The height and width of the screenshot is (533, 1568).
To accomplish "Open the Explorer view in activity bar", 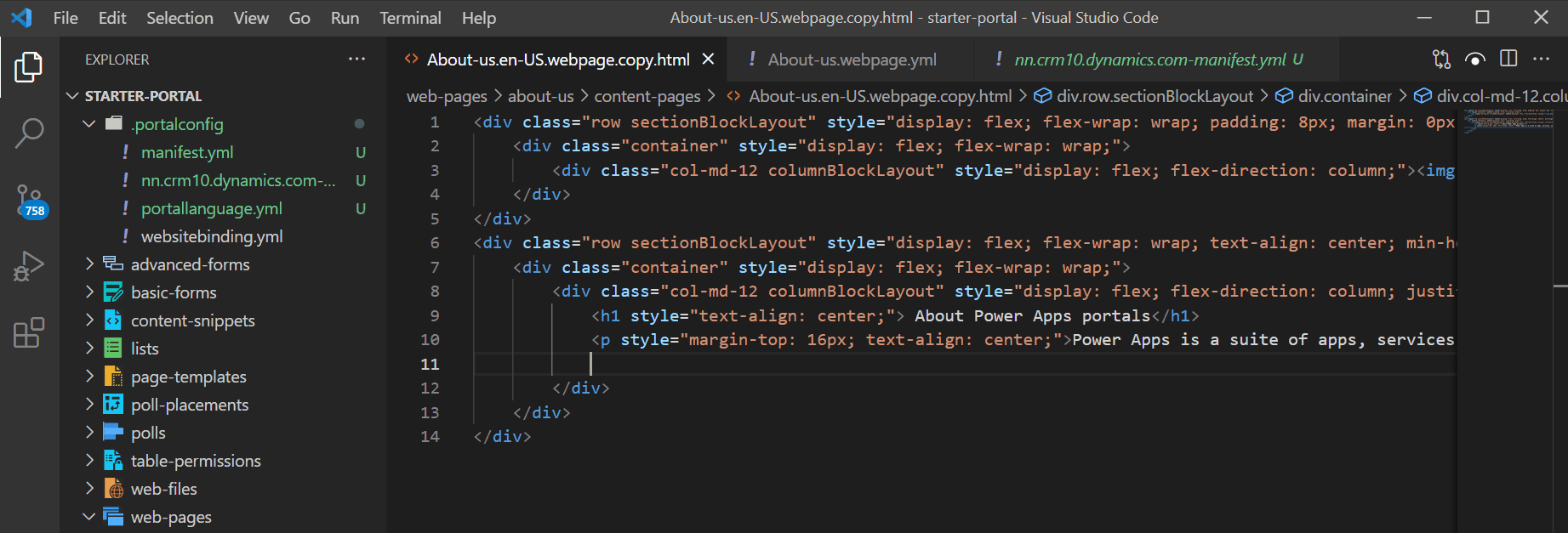I will click(29, 67).
